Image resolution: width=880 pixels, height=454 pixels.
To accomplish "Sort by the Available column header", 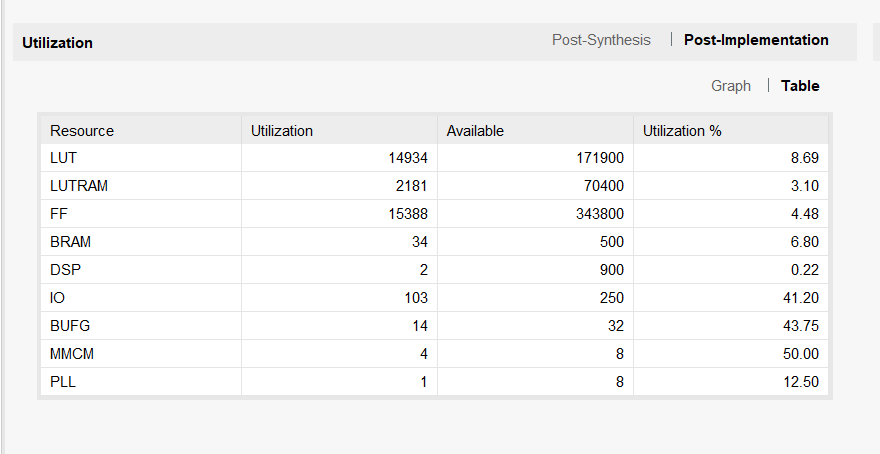I will click(475, 131).
